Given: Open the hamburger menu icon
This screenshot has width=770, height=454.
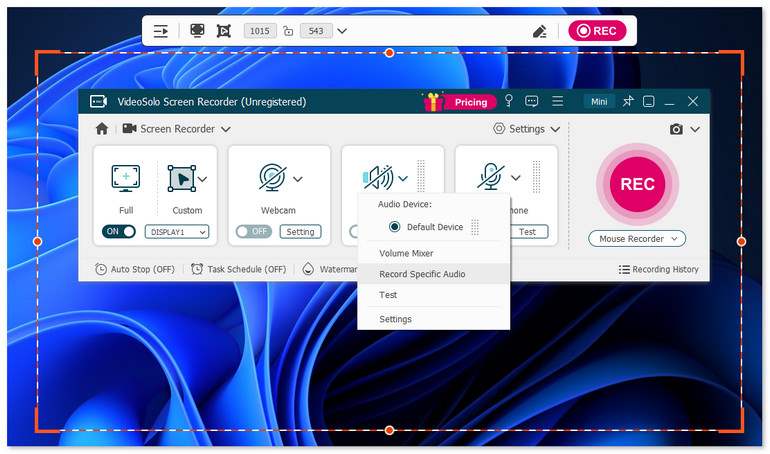Looking at the screenshot, I should (x=557, y=101).
